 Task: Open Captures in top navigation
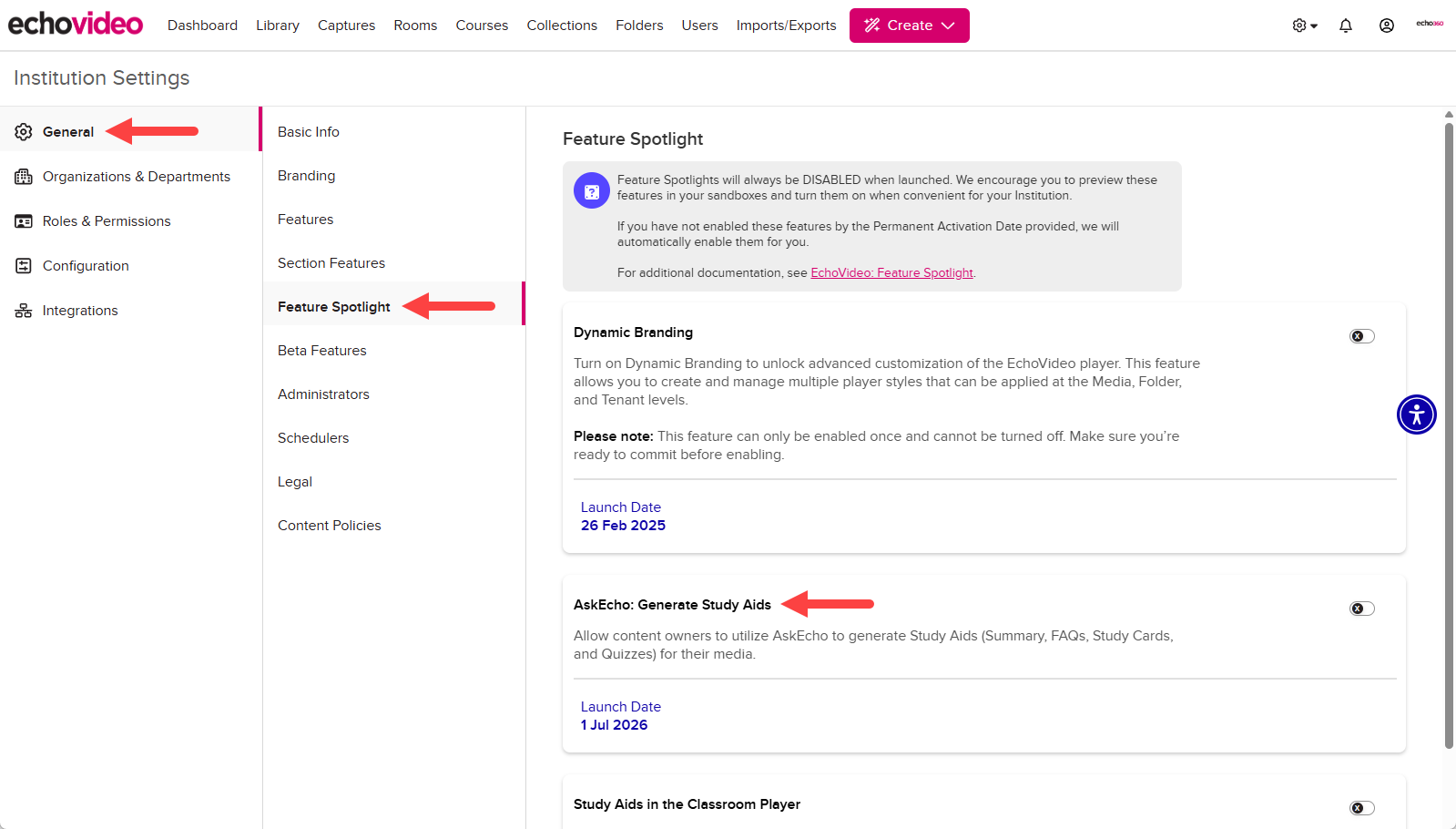346,26
